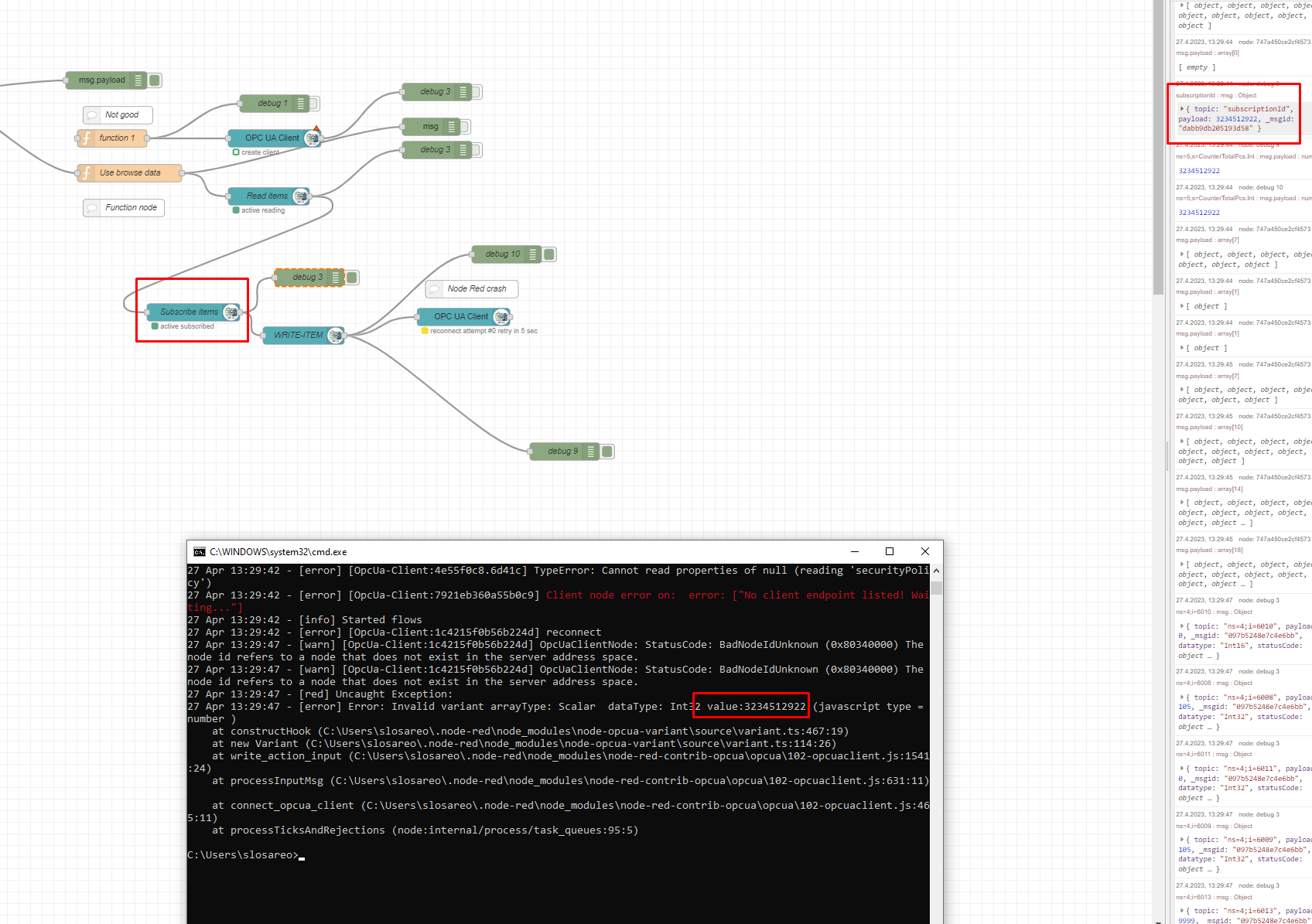Click the OPC UA icon on WRITE-ITEM node
1312x924 pixels.
[x=335, y=335]
